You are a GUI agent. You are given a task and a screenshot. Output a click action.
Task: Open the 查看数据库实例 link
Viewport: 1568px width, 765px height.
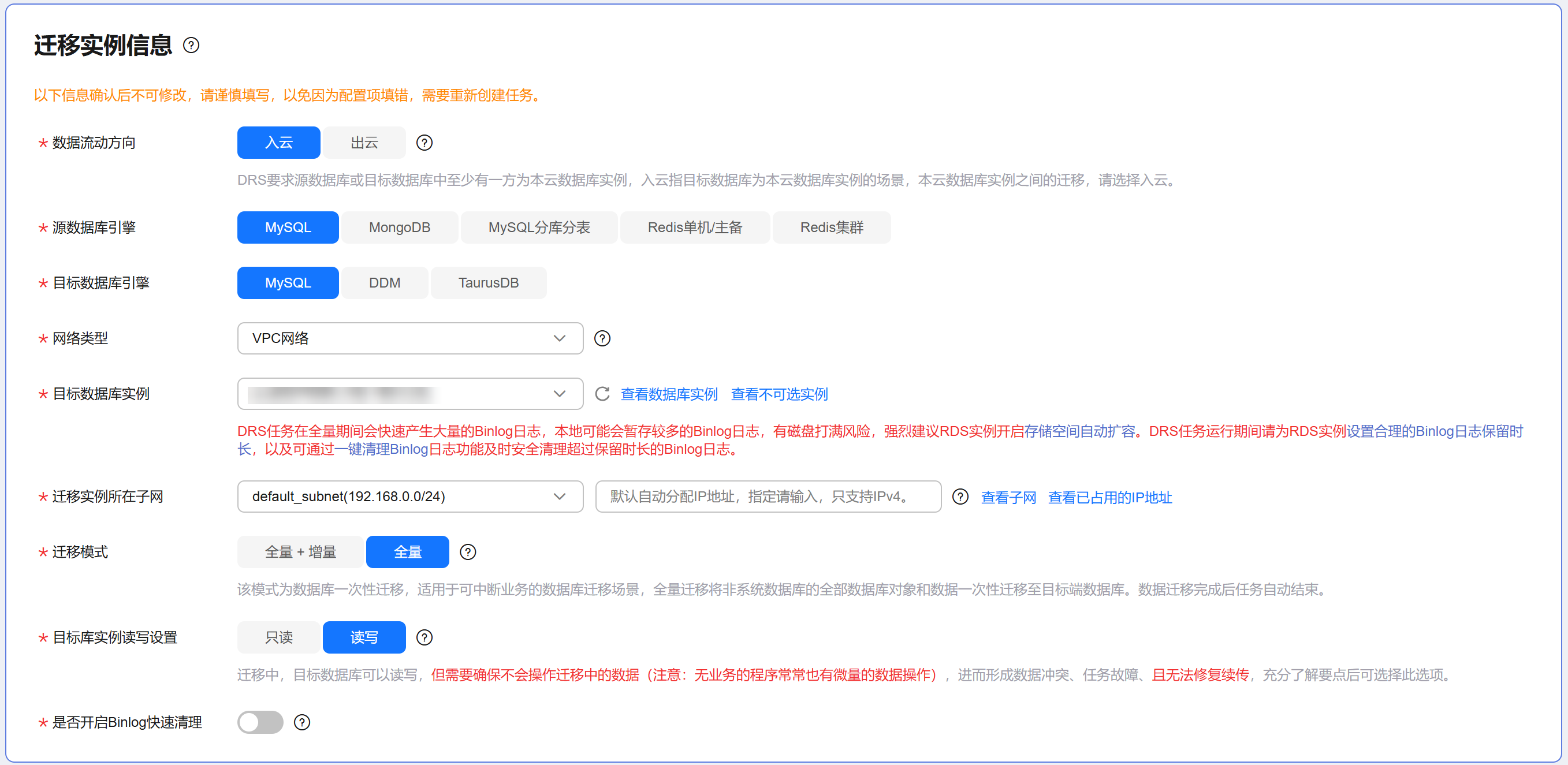(669, 394)
